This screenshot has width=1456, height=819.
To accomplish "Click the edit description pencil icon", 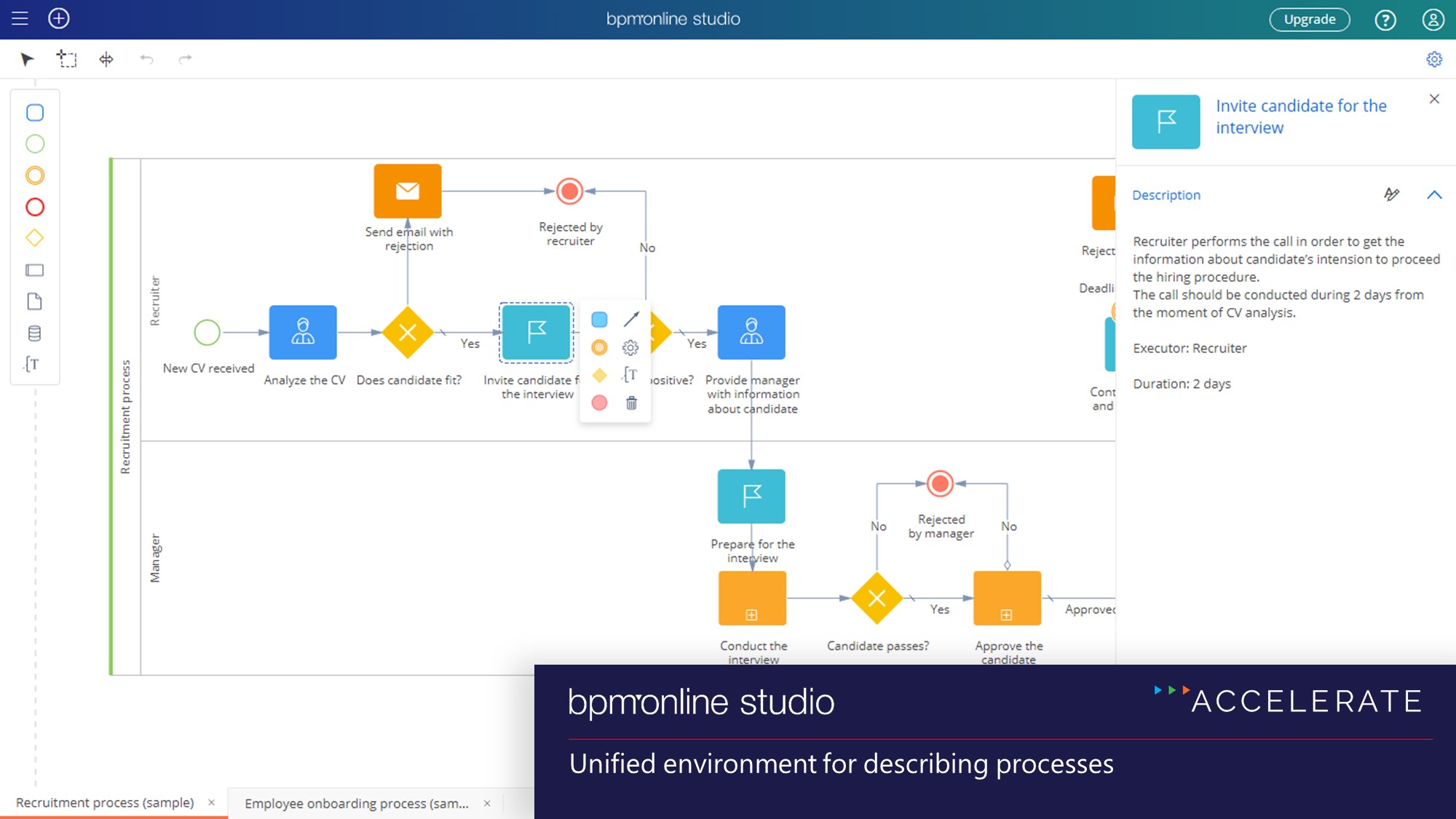I will click(1391, 194).
